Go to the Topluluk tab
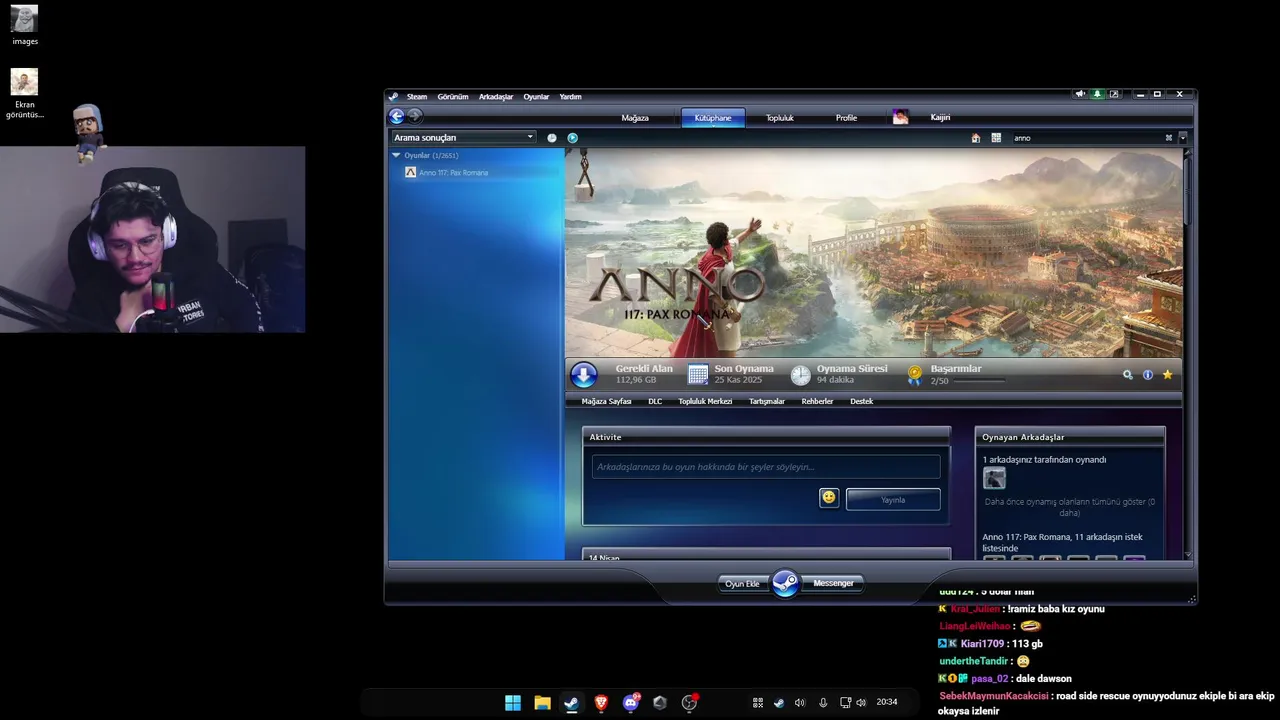The height and width of the screenshot is (720, 1280). pos(780,118)
